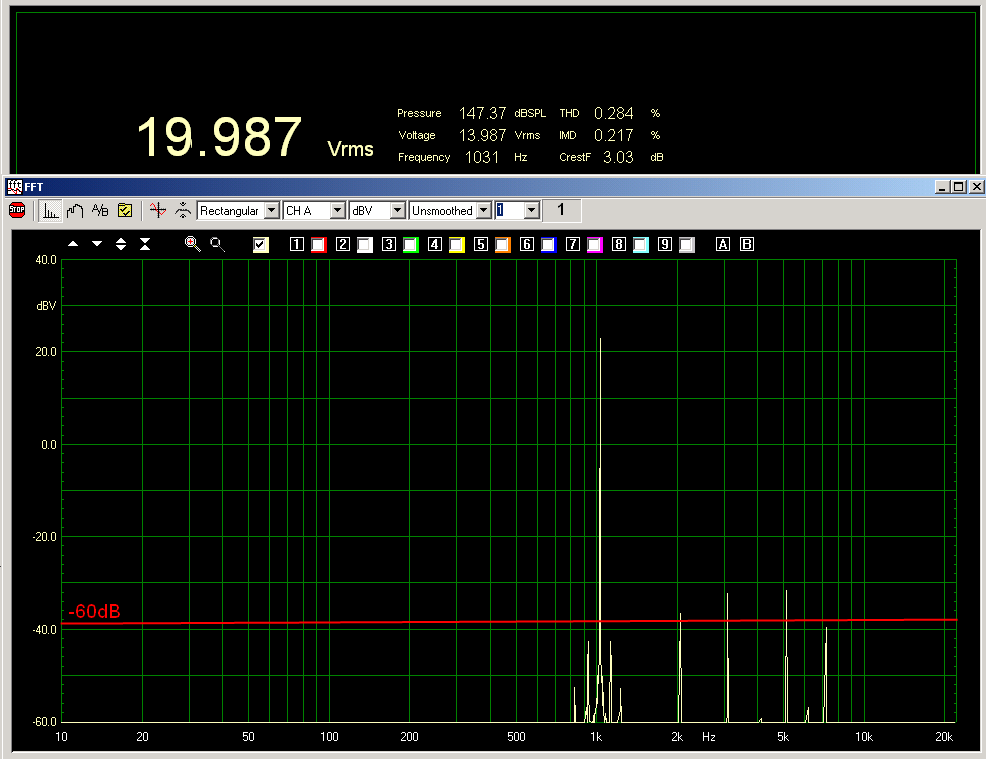This screenshot has height=759, width=986.
Task: Click the averages counter display showing 1
Action: click(x=561, y=210)
